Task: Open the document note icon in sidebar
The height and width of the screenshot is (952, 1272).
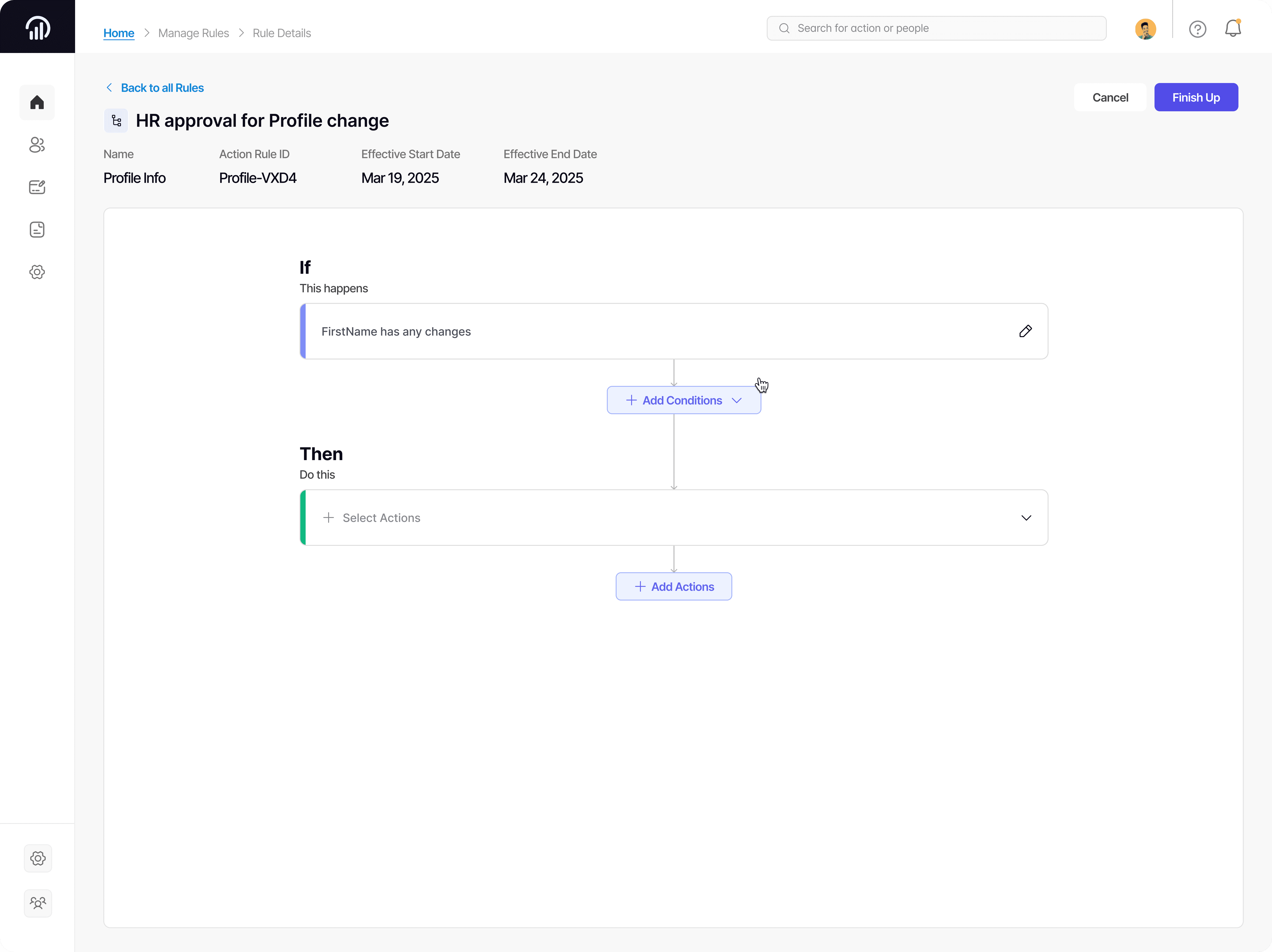Action: click(37, 229)
